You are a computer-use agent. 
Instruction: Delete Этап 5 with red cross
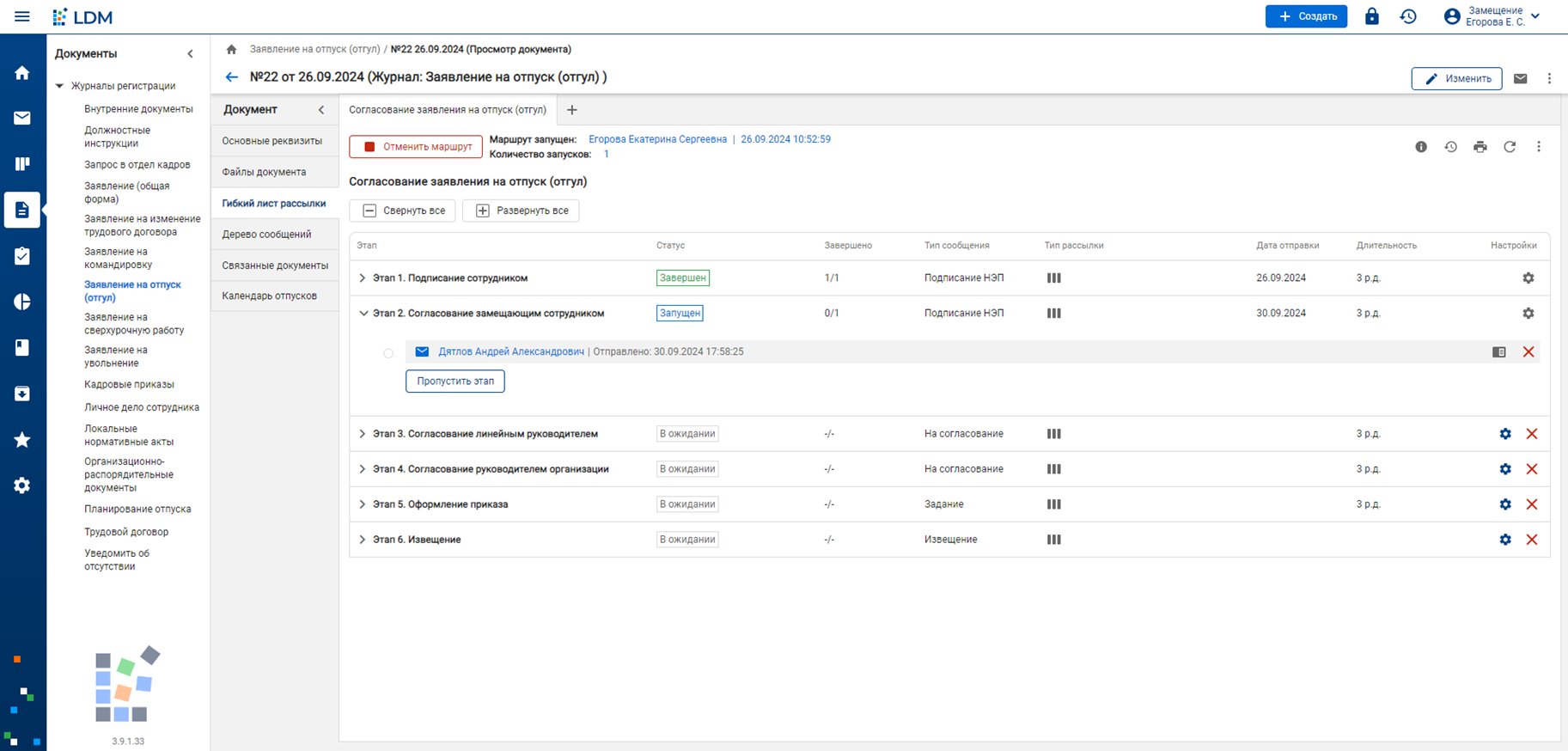click(1532, 504)
